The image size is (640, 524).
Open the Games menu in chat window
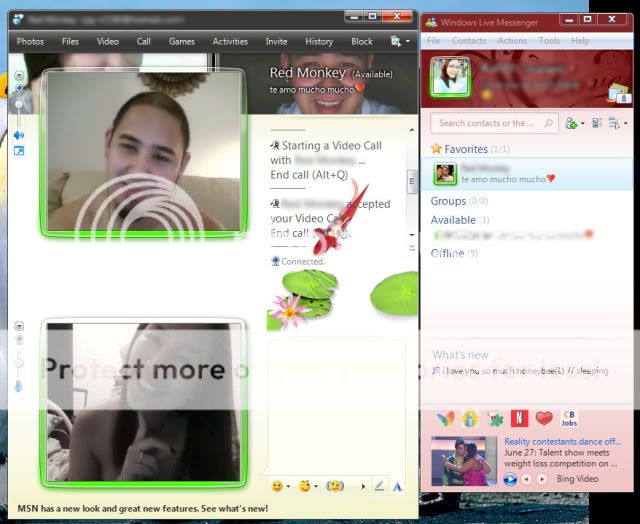pyautogui.click(x=182, y=41)
